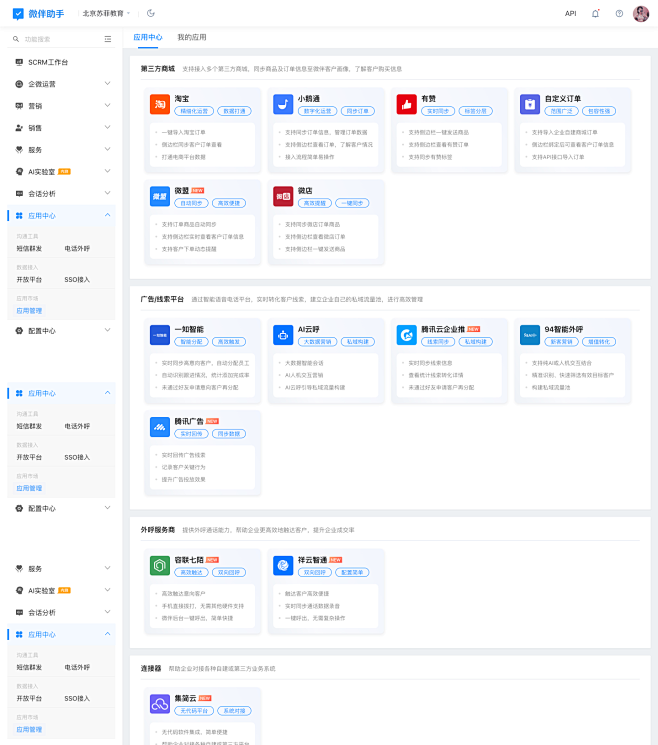Expand the 销售 chevron
The width and height of the screenshot is (658, 745).
point(107,127)
